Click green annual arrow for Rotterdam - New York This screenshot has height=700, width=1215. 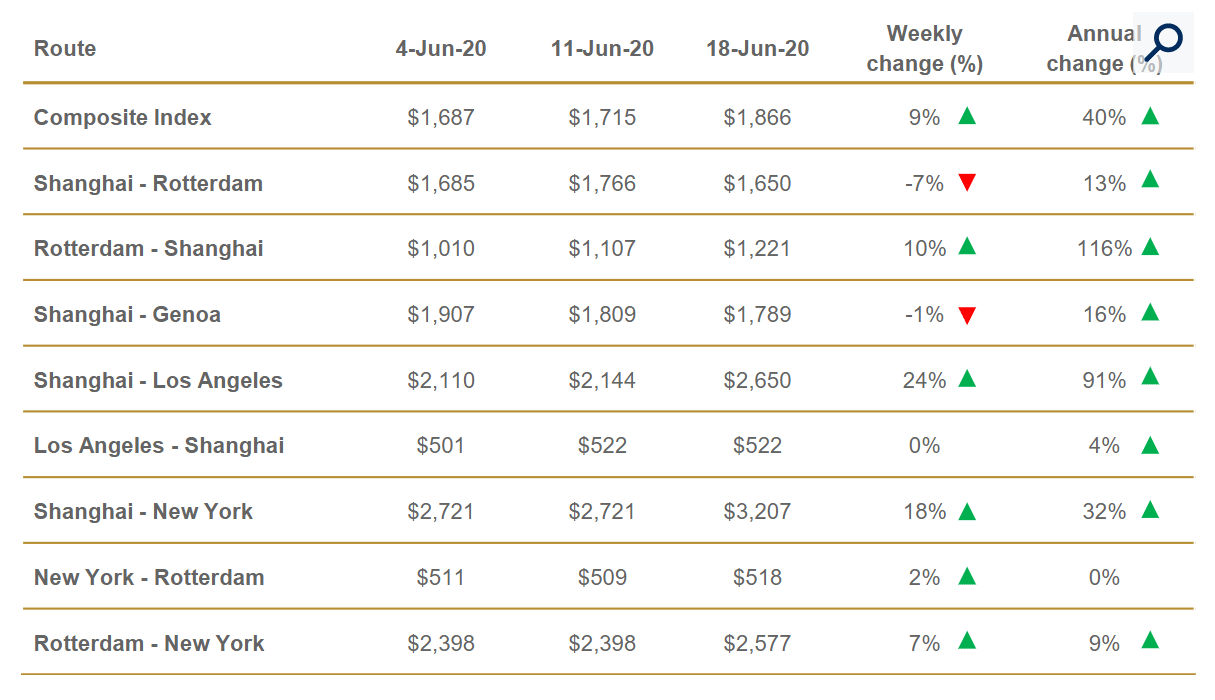coord(1150,642)
